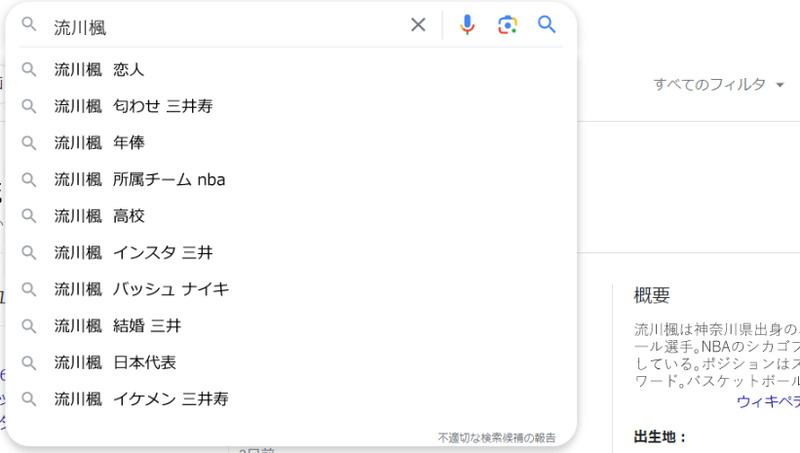Click the blue search magnifier button

click(546, 25)
